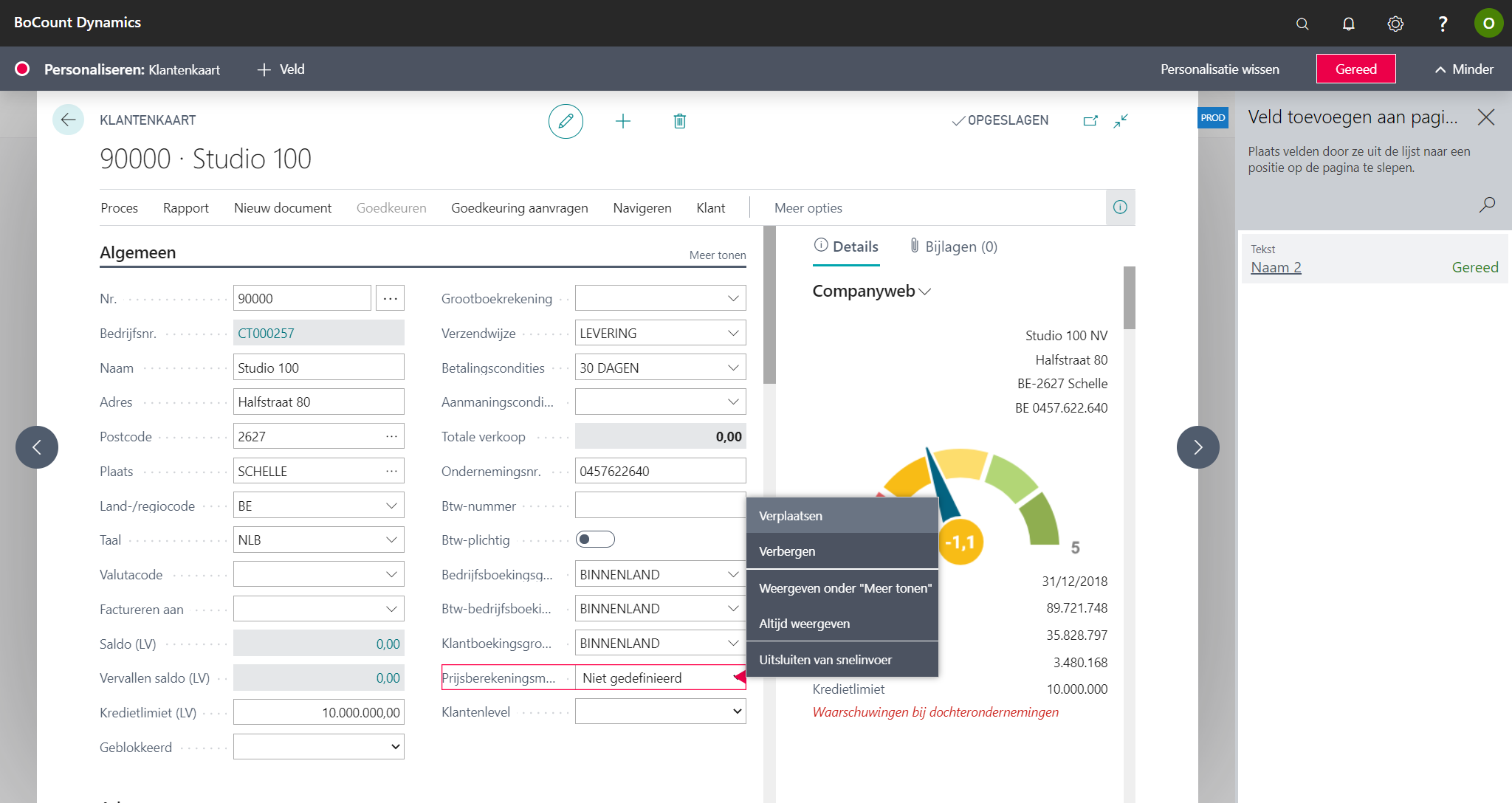The height and width of the screenshot is (803, 1512).
Task: Open the notifications bell icon
Action: (1348, 24)
